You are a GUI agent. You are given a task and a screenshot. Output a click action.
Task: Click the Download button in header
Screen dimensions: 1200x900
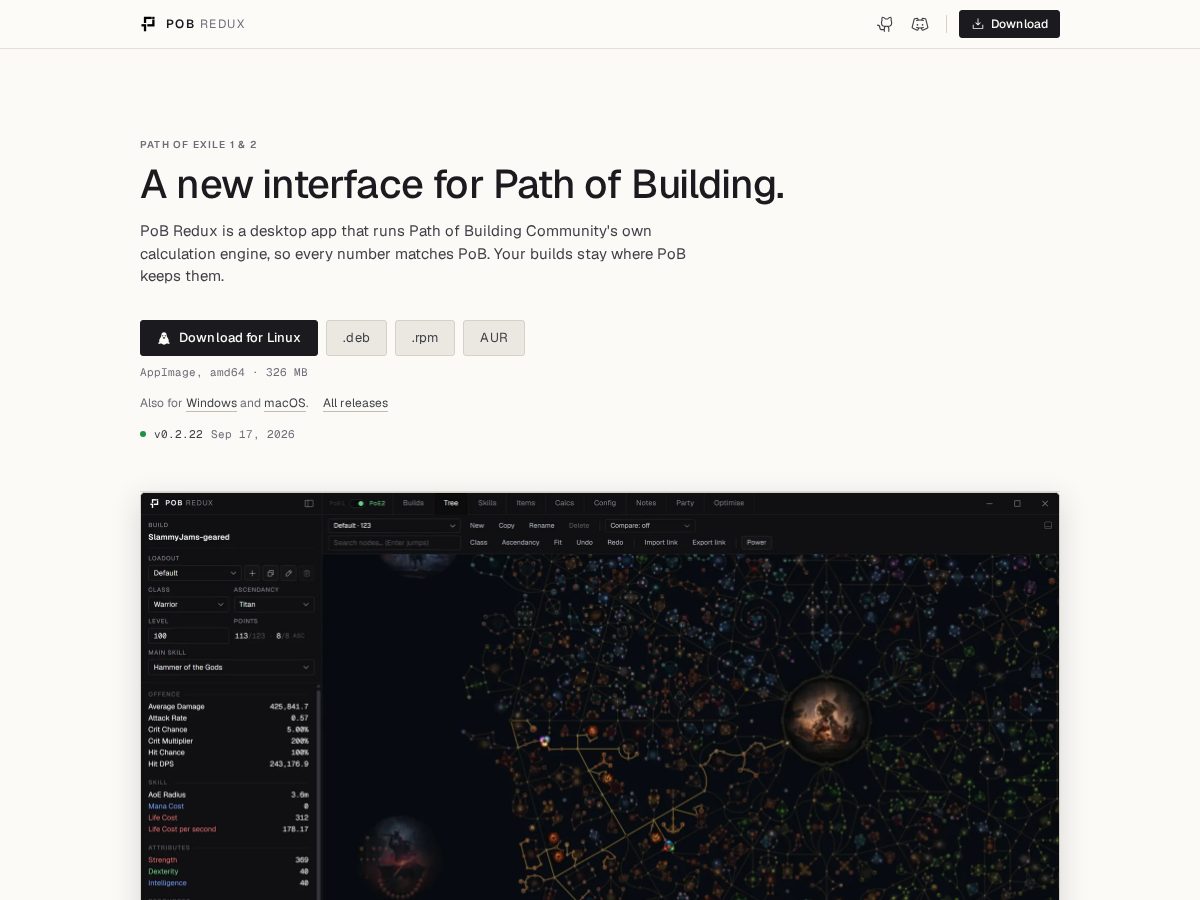[1009, 24]
